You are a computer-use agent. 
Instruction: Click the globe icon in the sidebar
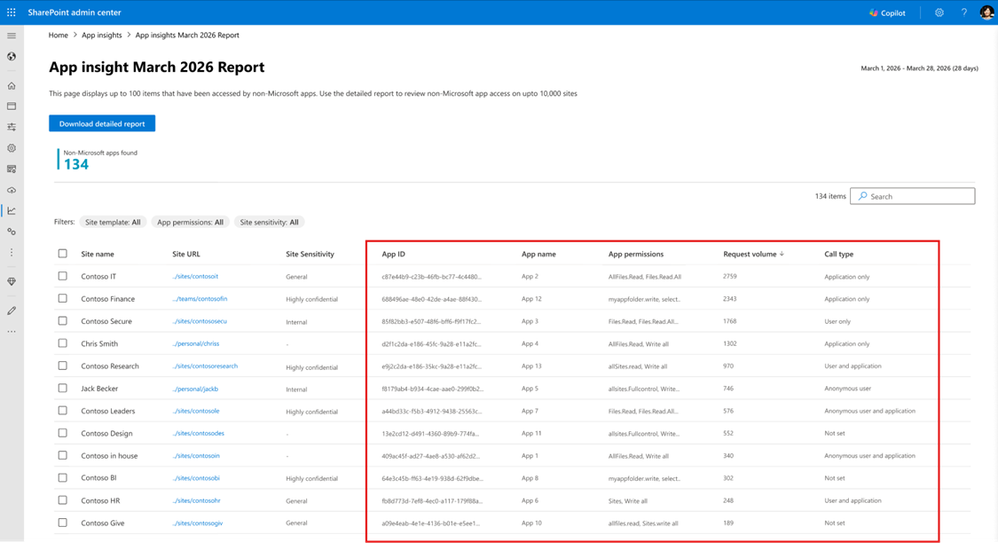click(11, 57)
